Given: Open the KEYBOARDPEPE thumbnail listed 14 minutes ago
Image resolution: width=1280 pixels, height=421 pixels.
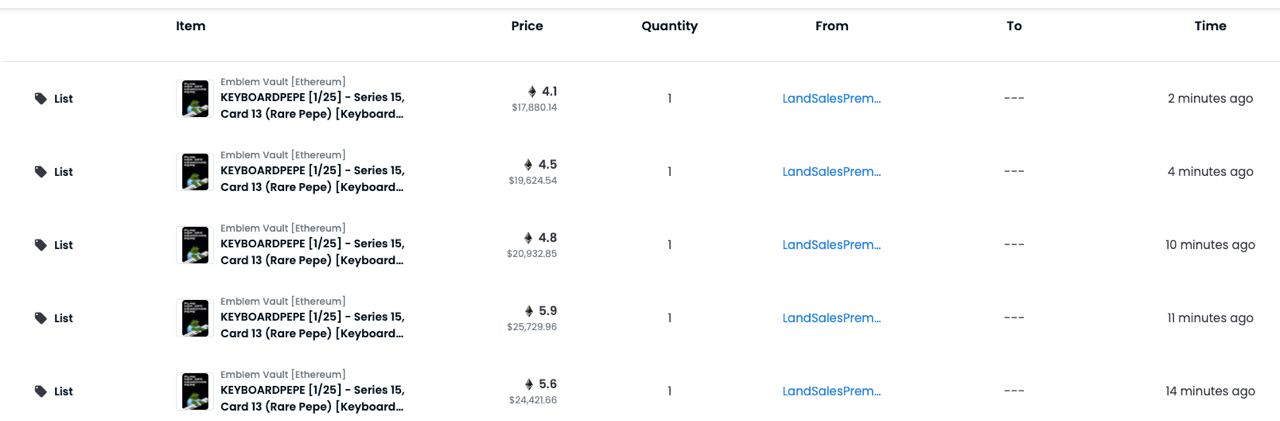Looking at the screenshot, I should (x=195, y=391).
